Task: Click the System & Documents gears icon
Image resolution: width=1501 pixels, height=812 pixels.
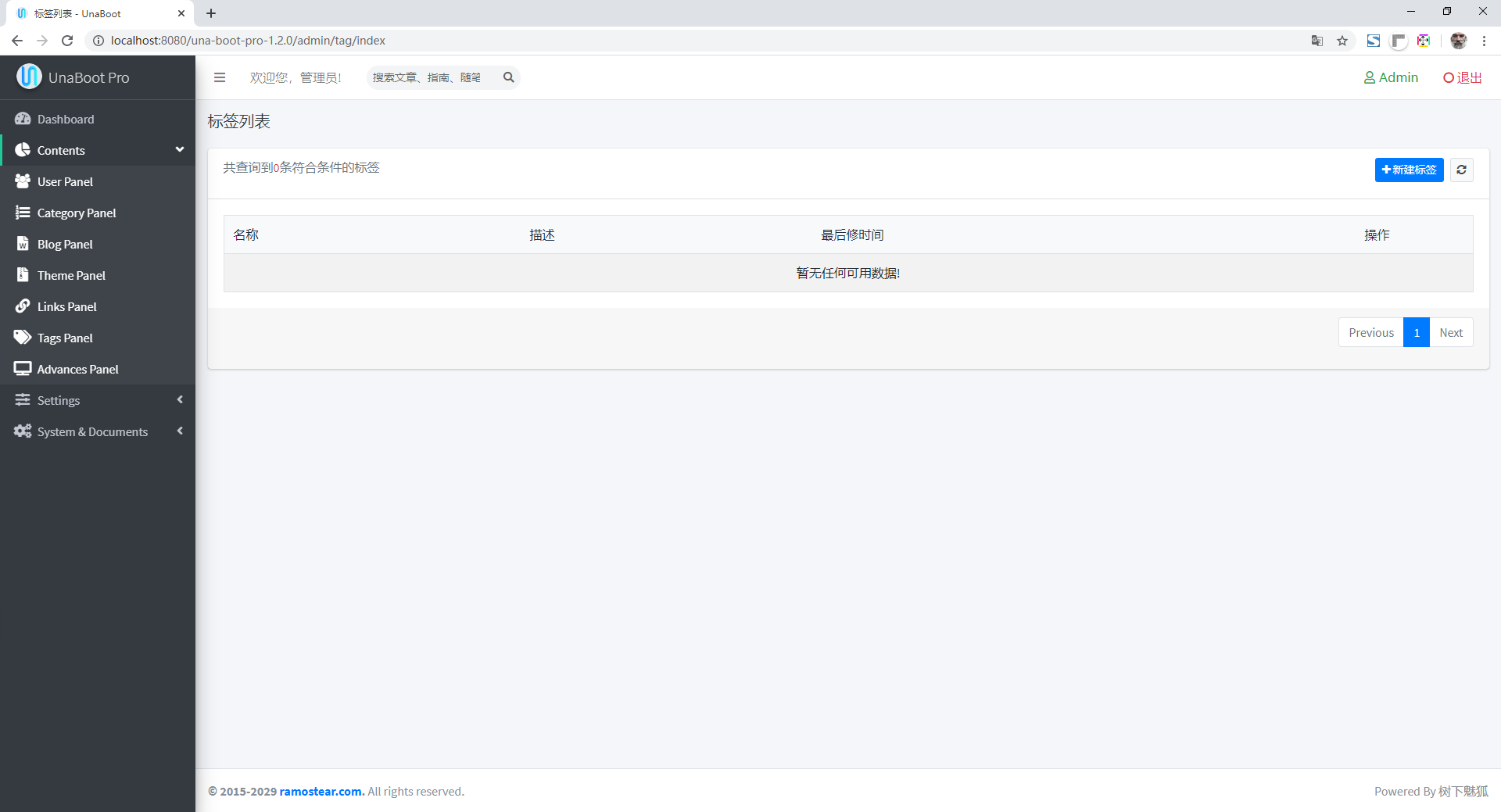Action: pos(23,431)
